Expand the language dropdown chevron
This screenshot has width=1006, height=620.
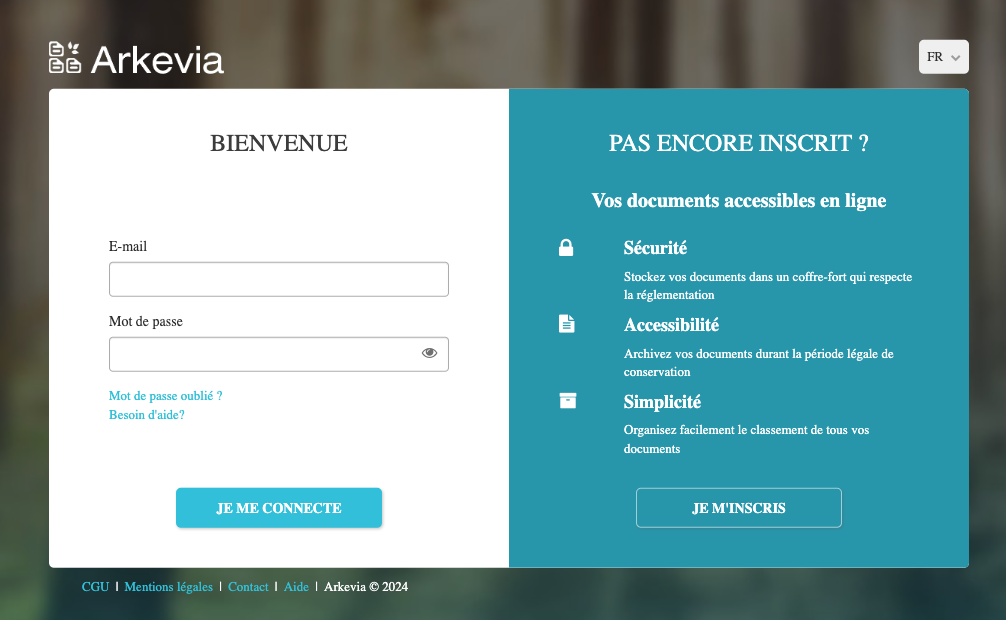(957, 57)
